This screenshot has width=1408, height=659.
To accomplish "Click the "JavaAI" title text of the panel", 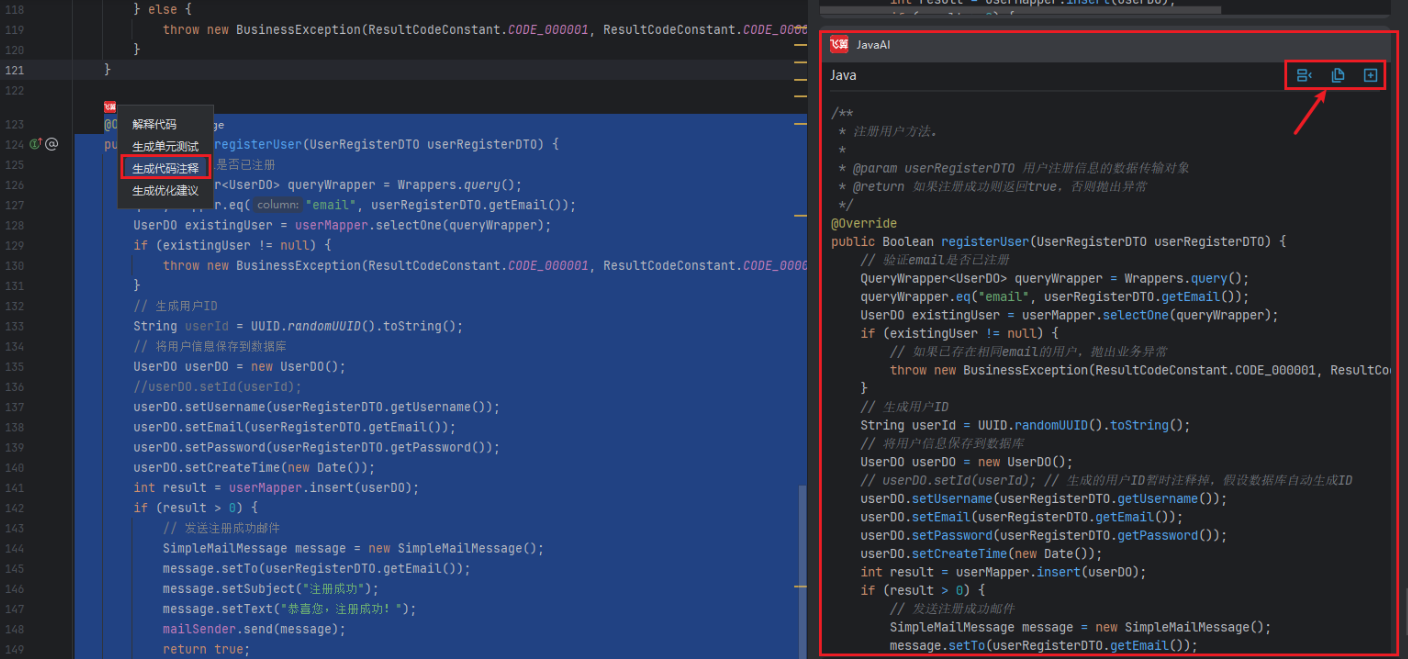I will (x=873, y=45).
